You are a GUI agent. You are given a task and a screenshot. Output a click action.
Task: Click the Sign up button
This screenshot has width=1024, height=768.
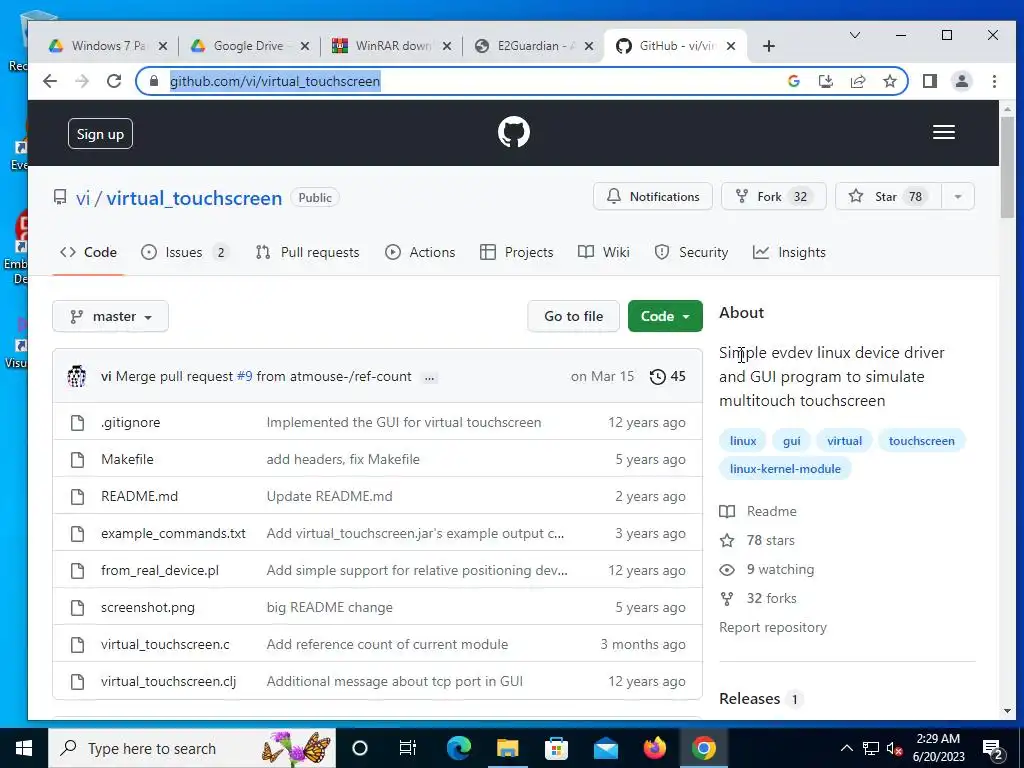[x=100, y=134]
